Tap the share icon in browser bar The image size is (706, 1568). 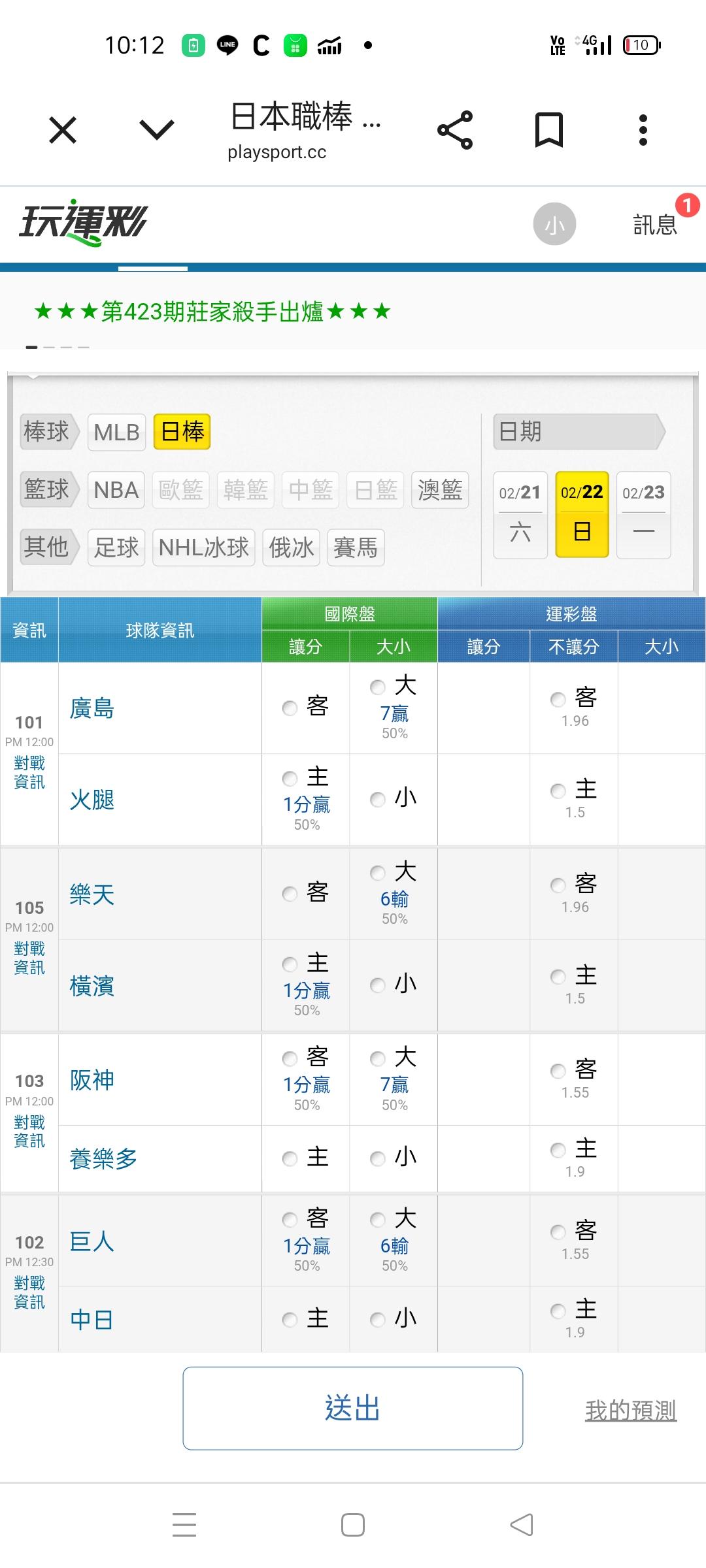[455, 130]
